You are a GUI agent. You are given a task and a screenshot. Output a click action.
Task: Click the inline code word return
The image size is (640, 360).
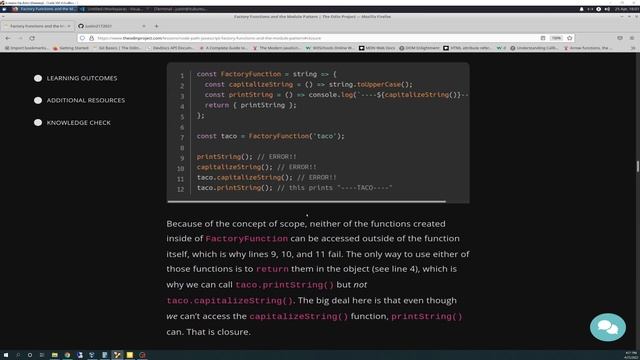point(272,269)
